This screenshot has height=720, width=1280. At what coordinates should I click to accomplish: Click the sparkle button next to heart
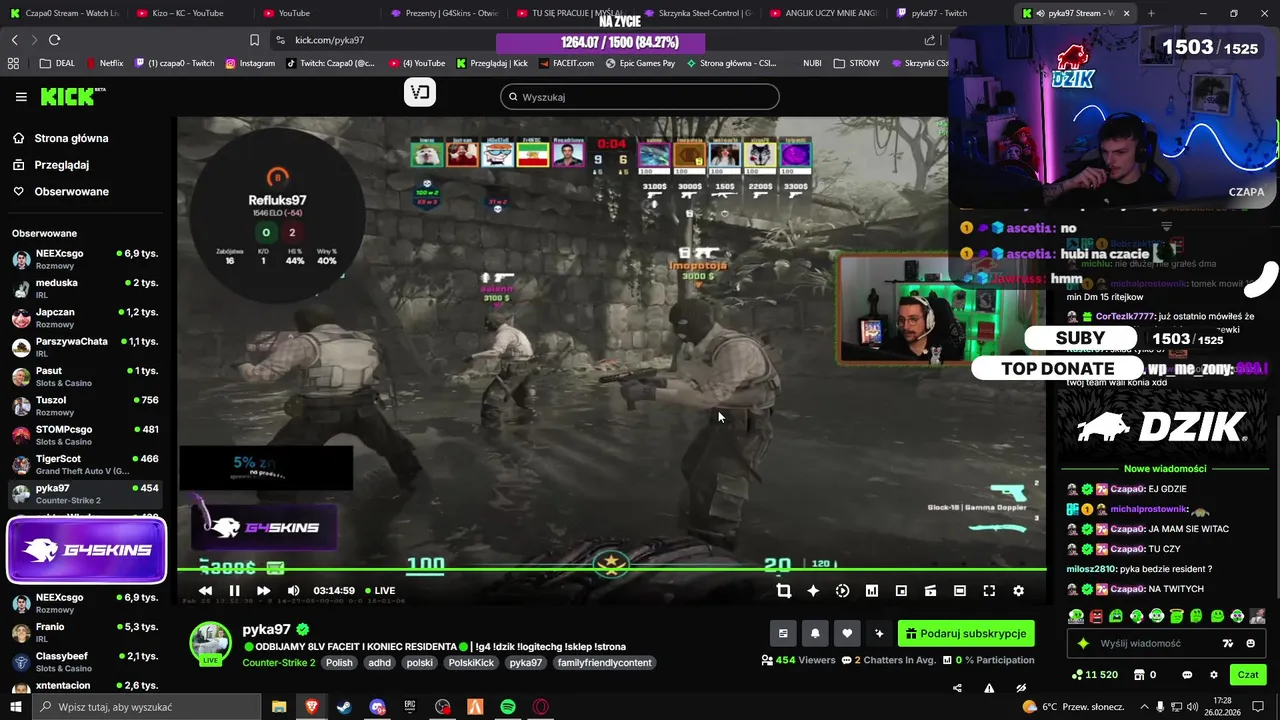click(x=879, y=633)
